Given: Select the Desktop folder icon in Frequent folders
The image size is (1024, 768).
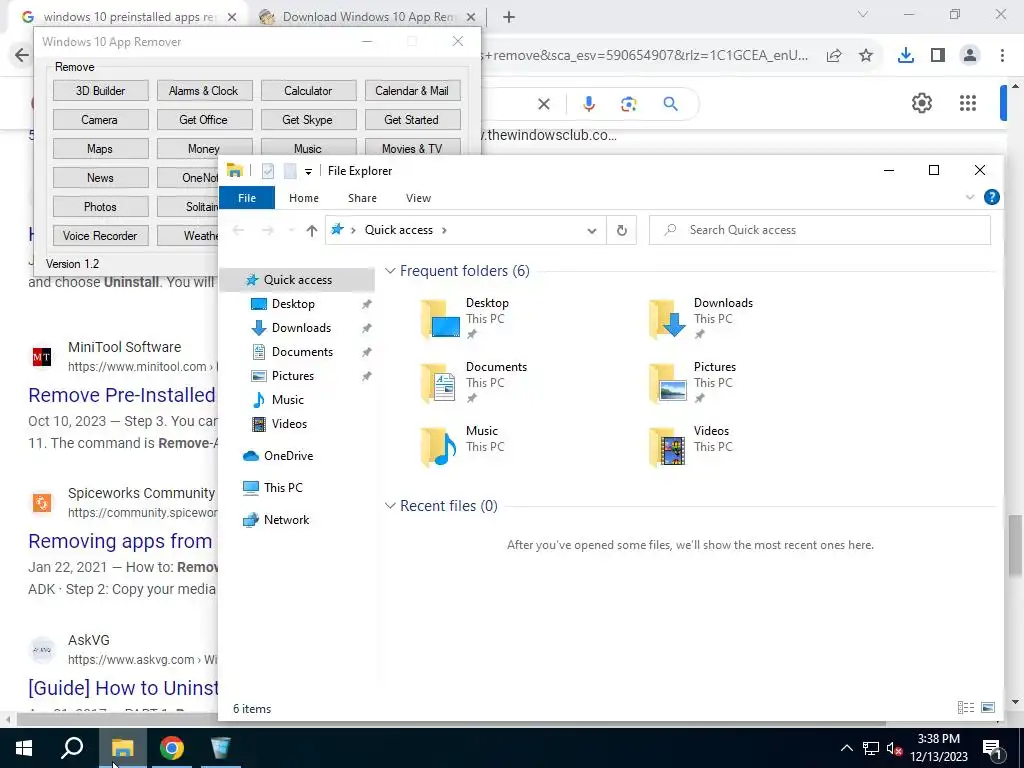Looking at the screenshot, I should pos(440,319).
